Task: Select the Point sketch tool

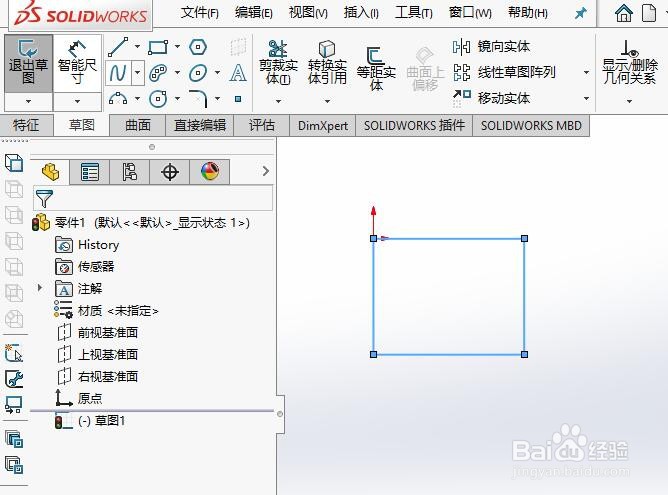Action: [238, 99]
